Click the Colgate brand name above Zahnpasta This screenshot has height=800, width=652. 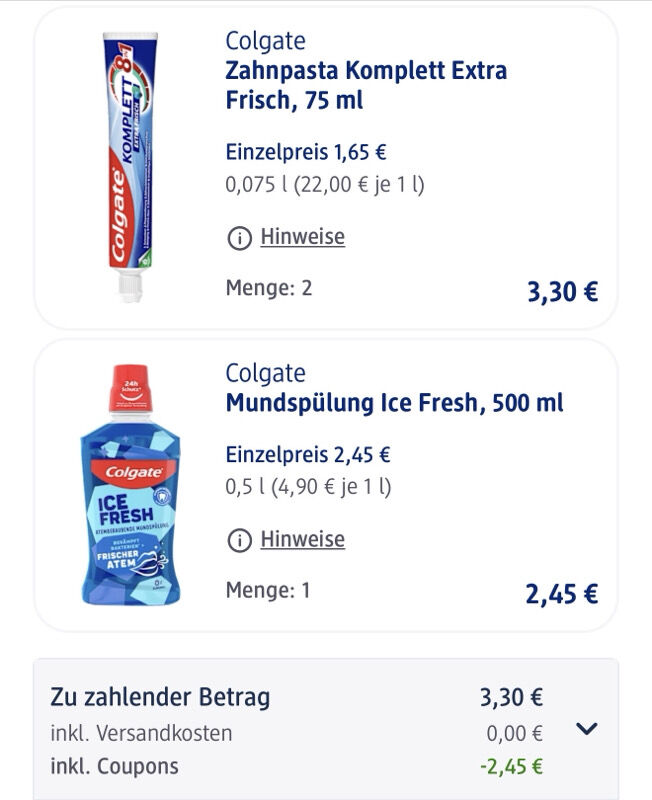265,41
